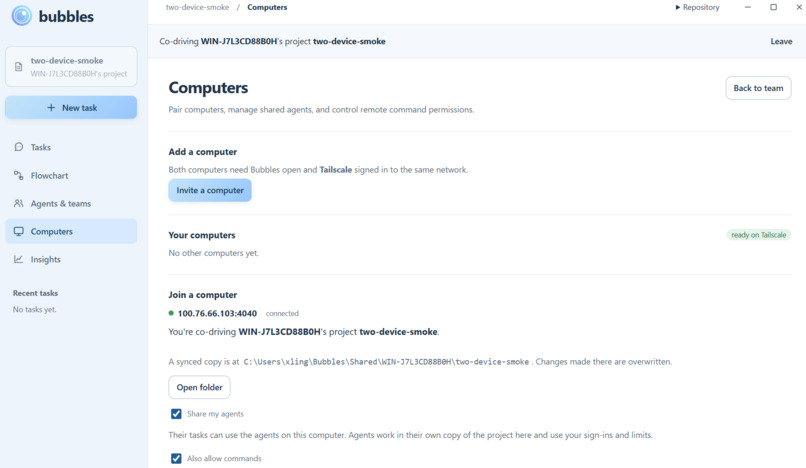Click the ready on Tailscale badge
Viewport: 806px width, 468px height.
click(759, 235)
